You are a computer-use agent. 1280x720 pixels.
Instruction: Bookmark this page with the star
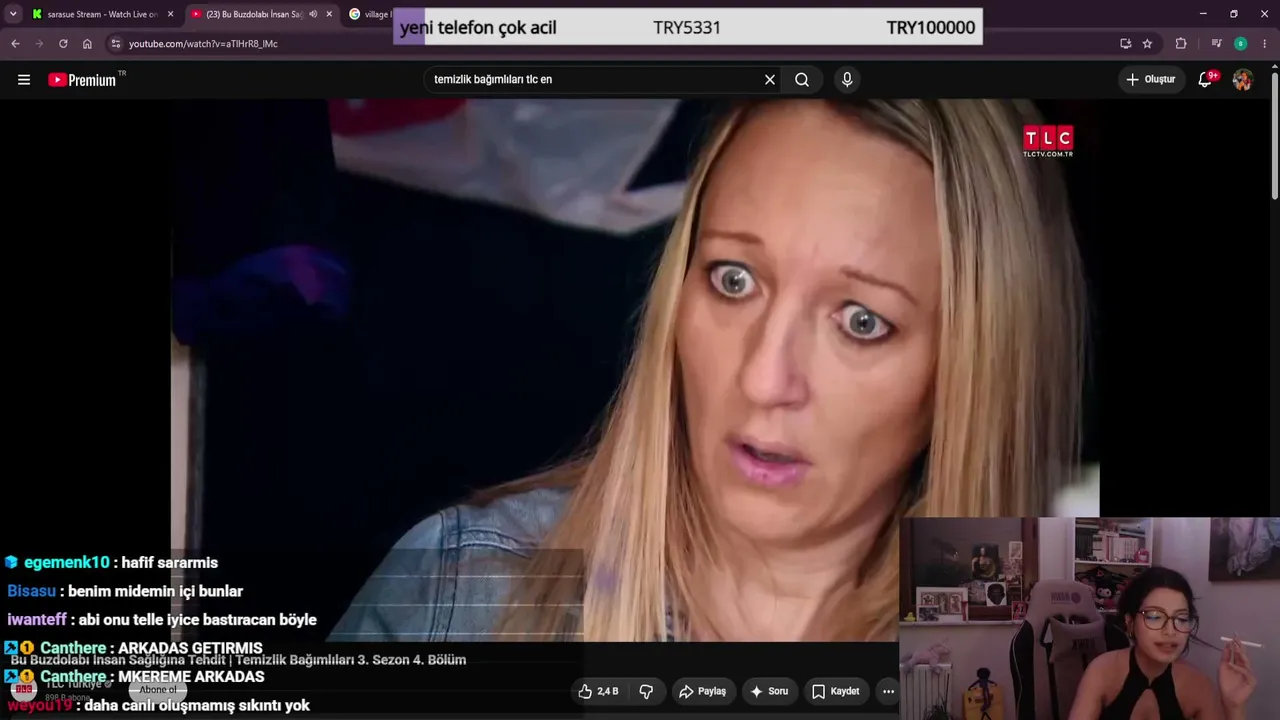[1147, 44]
